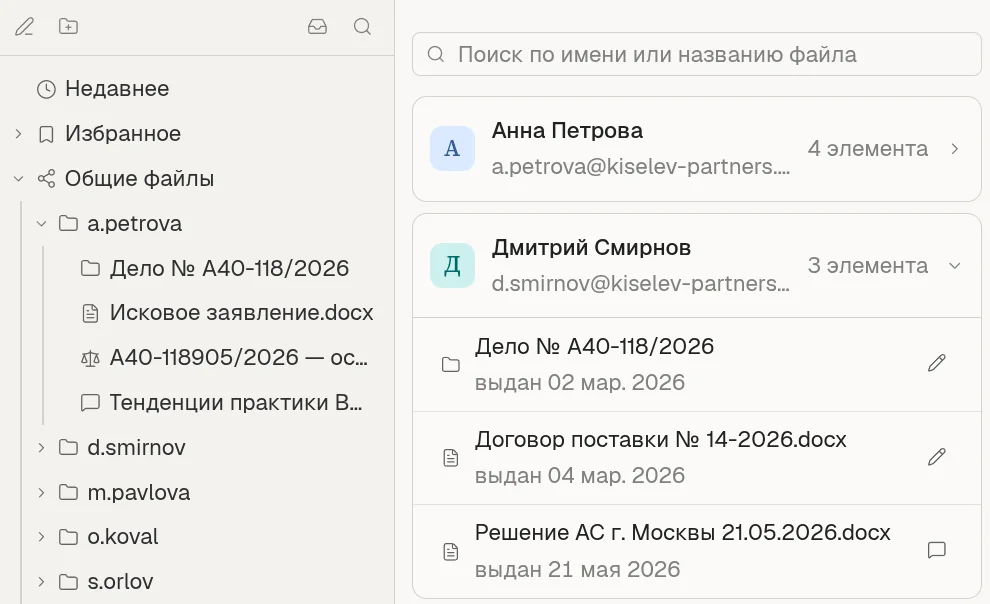Open Решение АС г. Москвы 21.05.2026.docx file name

[683, 533]
